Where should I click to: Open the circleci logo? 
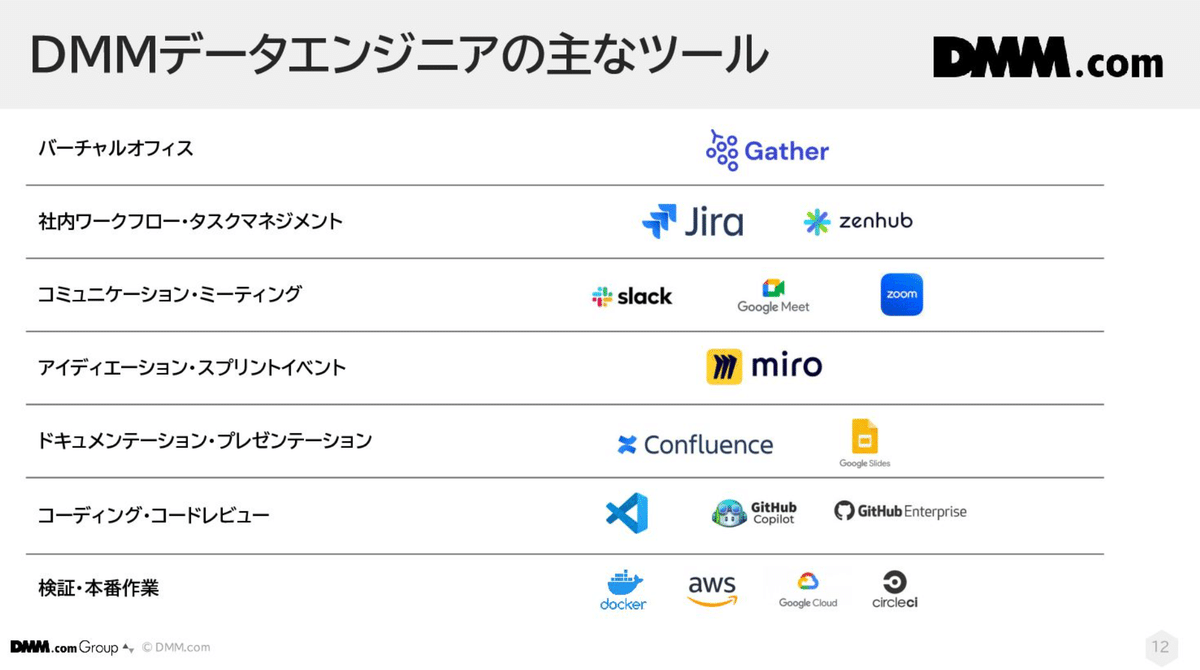pyautogui.click(x=895, y=589)
